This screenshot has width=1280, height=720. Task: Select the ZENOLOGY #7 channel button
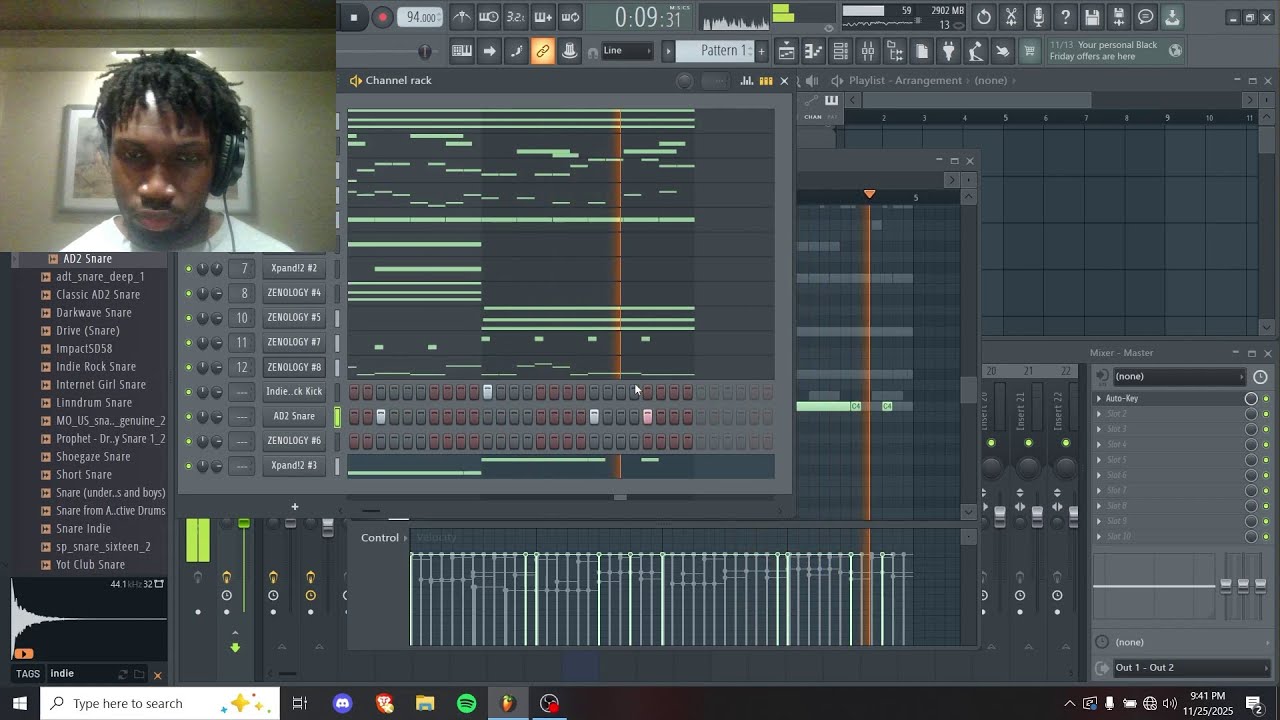(294, 342)
